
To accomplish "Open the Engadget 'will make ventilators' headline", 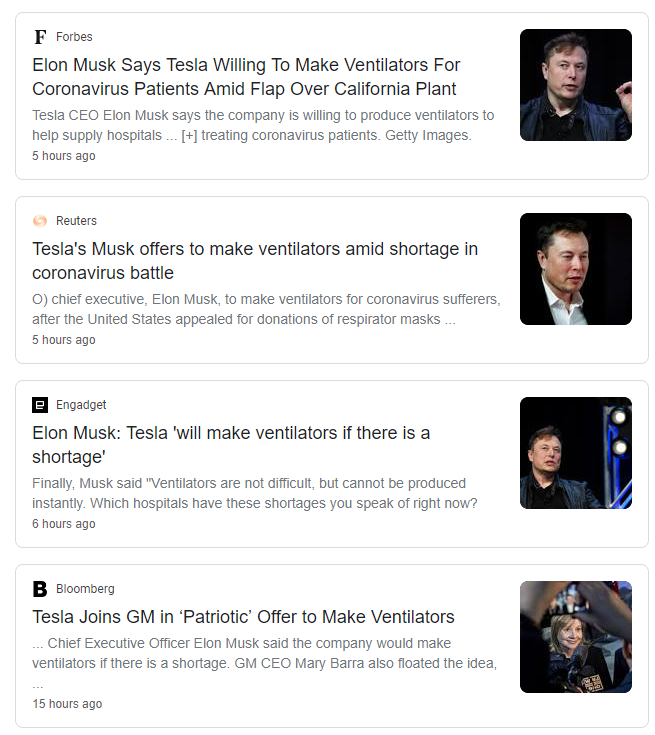I will [231, 445].
